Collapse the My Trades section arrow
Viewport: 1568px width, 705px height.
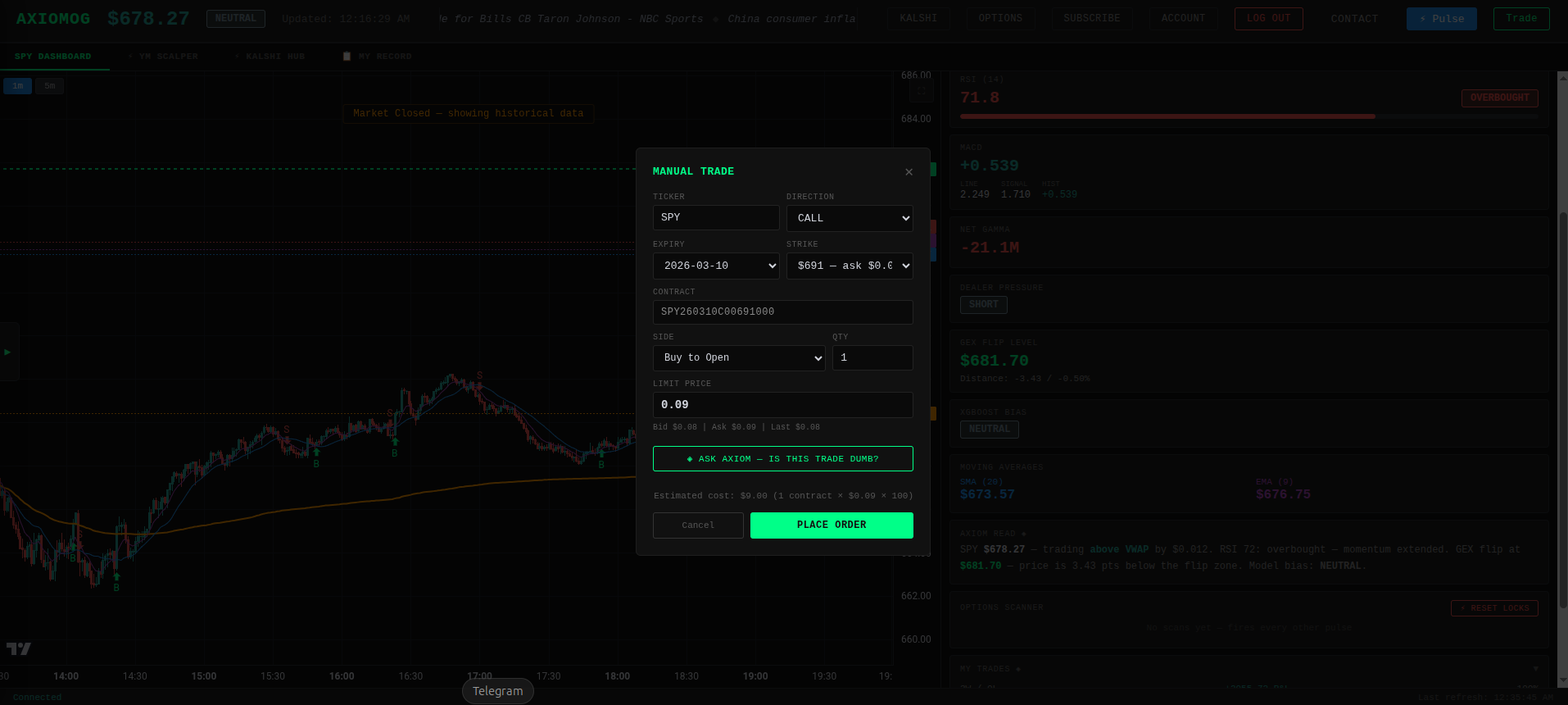(x=1536, y=669)
